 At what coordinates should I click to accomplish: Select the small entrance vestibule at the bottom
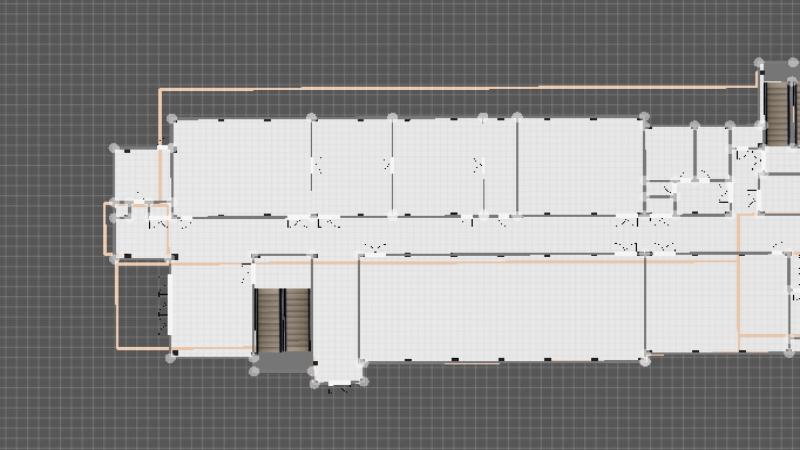338,374
